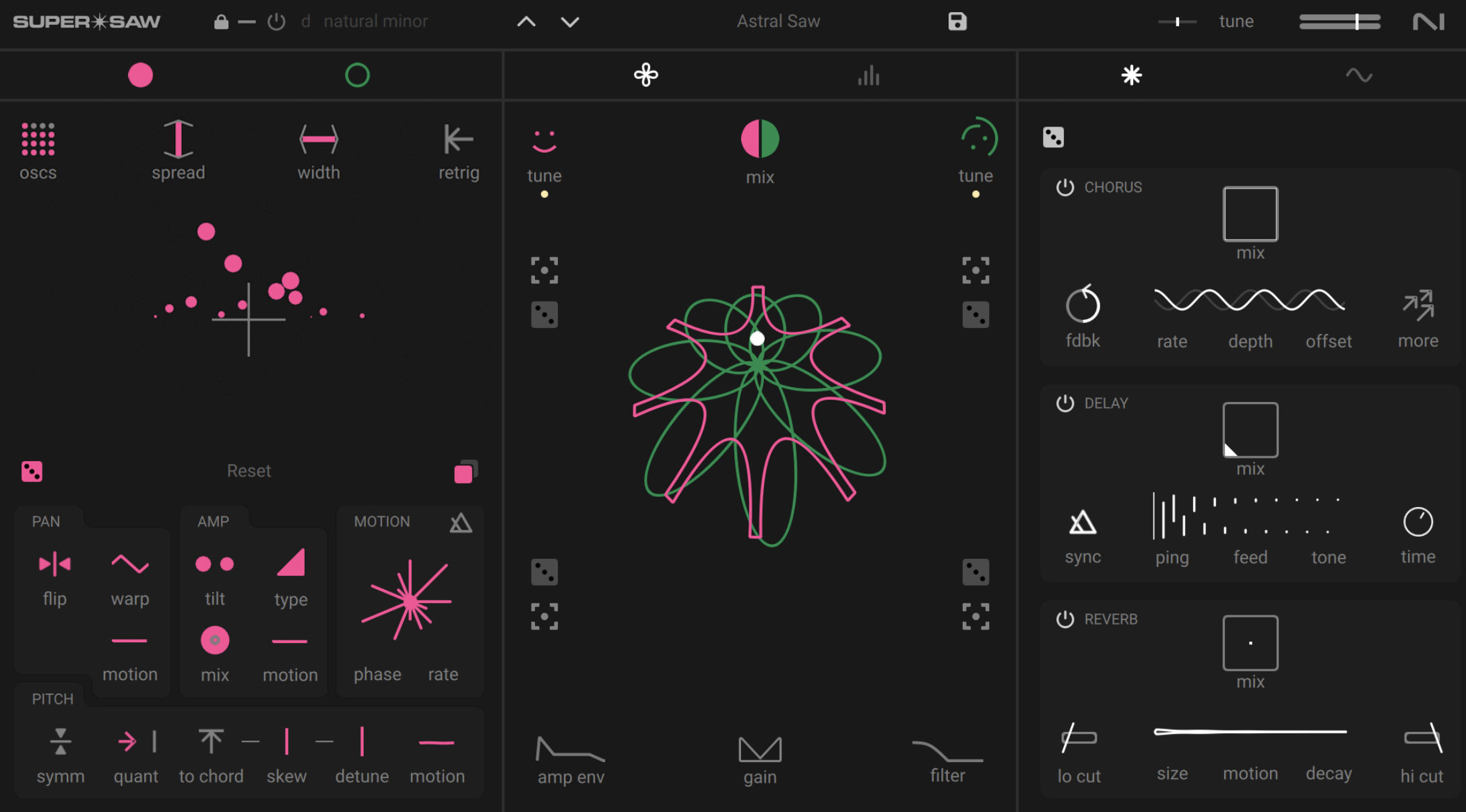Click the to chord icon
The height and width of the screenshot is (812, 1466).
[x=211, y=741]
